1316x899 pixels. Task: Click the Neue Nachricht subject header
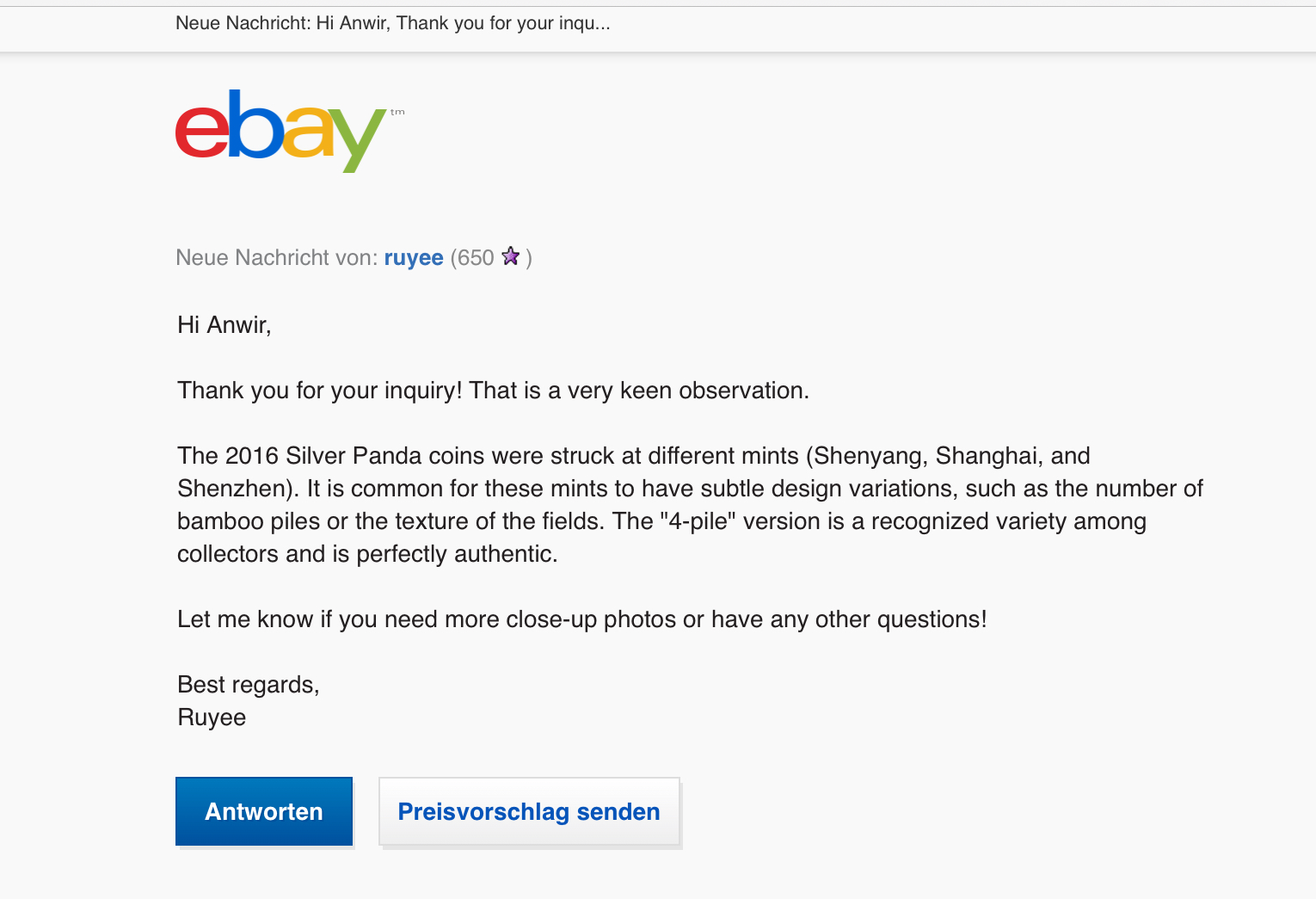(x=393, y=23)
